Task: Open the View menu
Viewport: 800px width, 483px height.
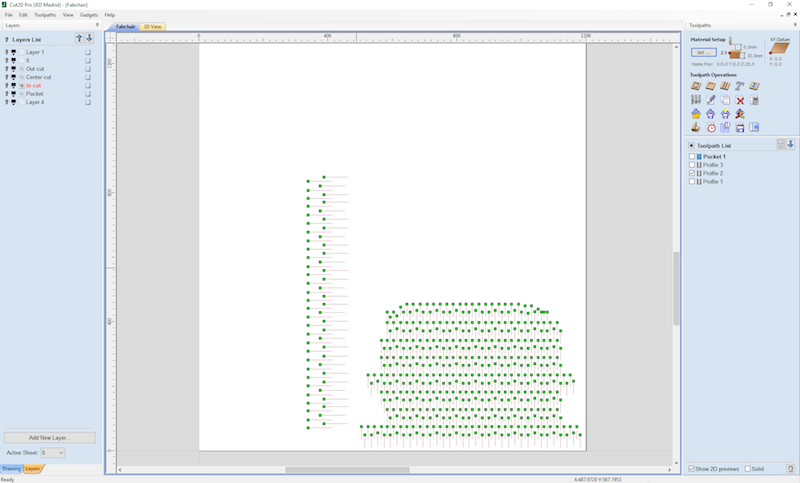Action: click(x=68, y=15)
